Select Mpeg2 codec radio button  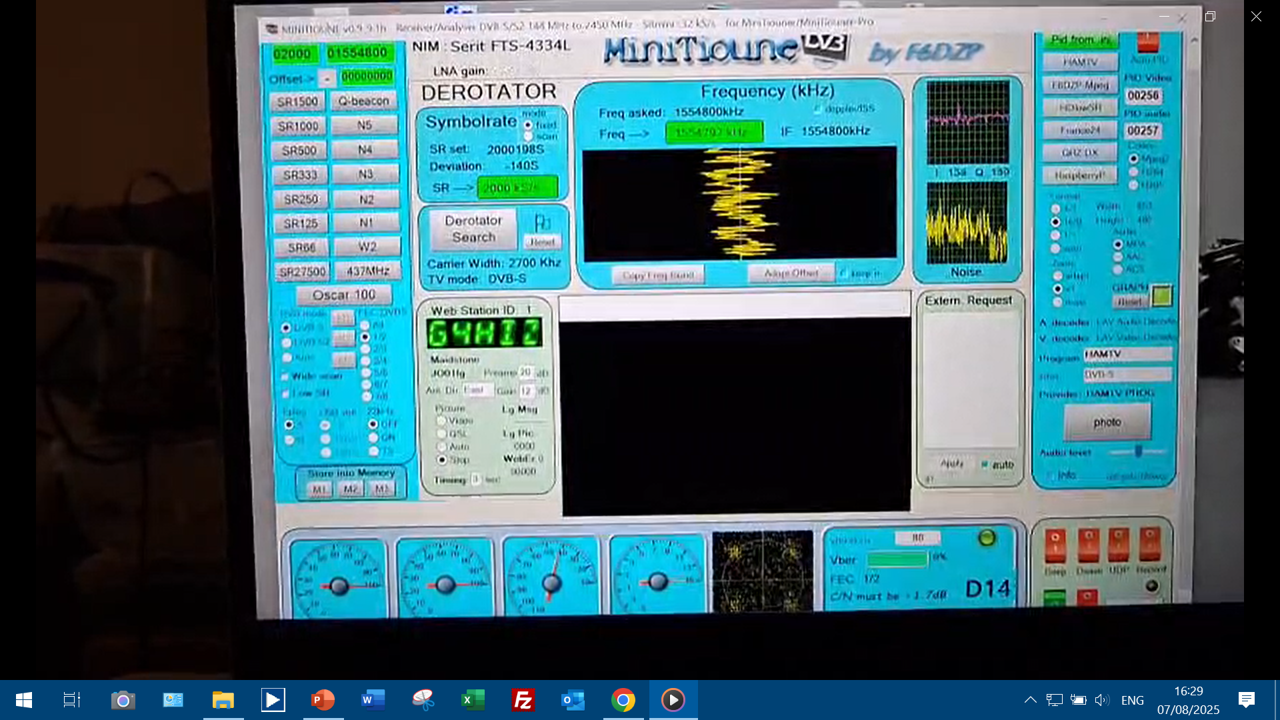(1133, 159)
